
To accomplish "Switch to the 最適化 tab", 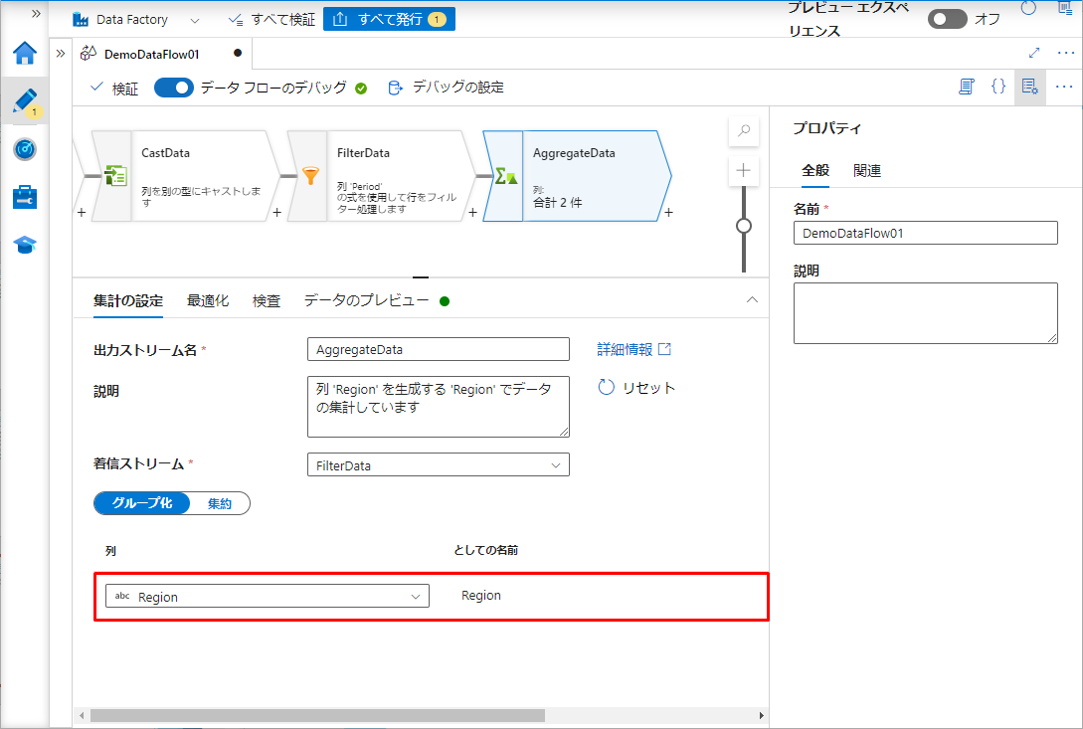I will coord(208,301).
